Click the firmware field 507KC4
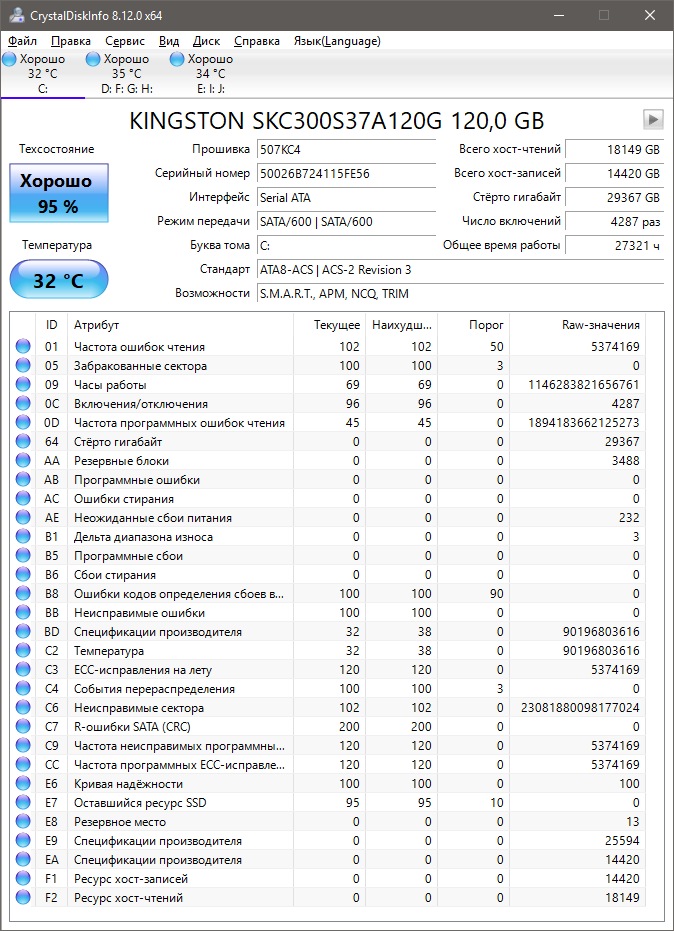 [x=346, y=150]
